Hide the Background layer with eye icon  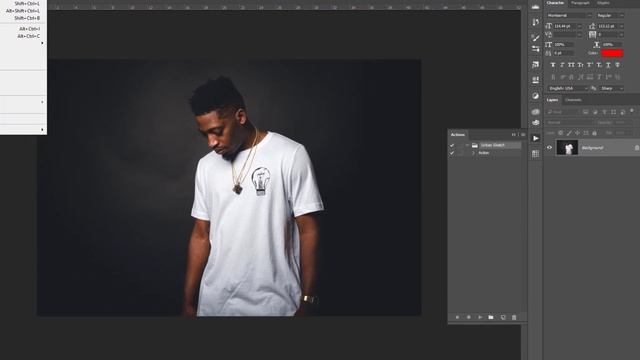[549, 148]
